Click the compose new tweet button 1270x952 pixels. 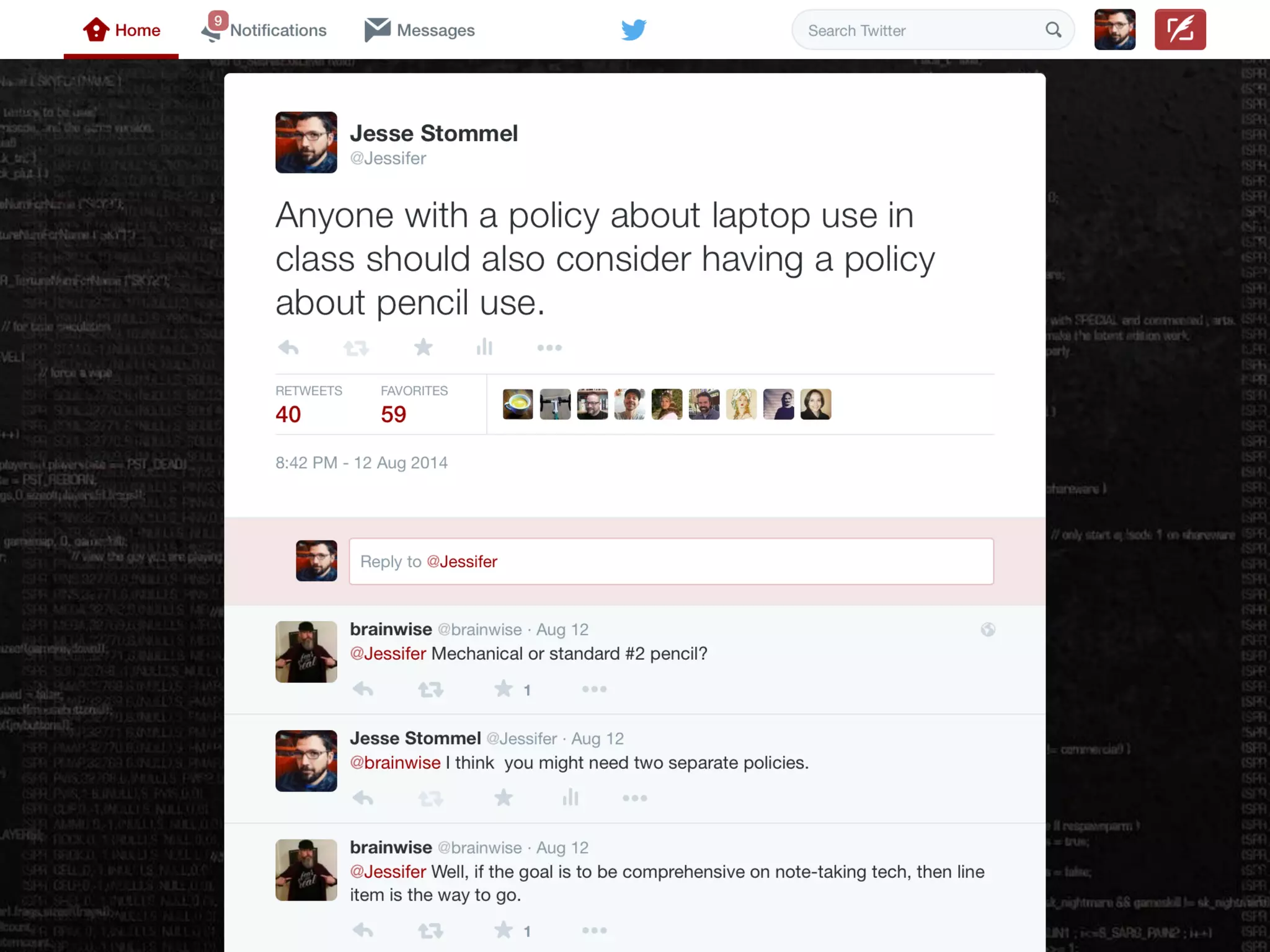(x=1180, y=29)
